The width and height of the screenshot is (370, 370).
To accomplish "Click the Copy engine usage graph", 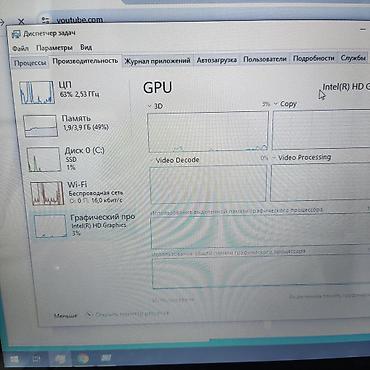I will [321, 129].
